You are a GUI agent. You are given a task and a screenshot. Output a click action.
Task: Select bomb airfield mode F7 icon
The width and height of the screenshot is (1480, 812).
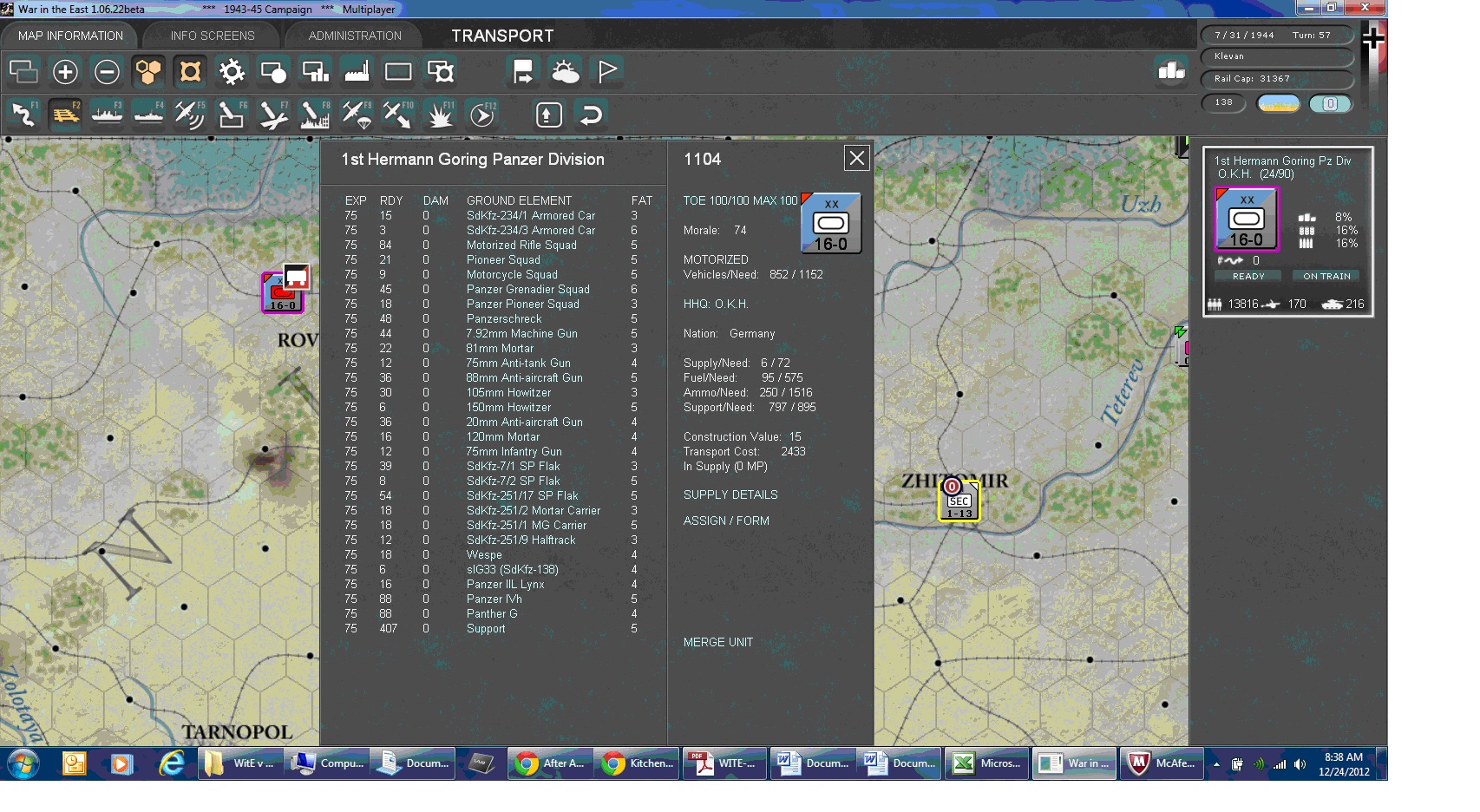273,115
